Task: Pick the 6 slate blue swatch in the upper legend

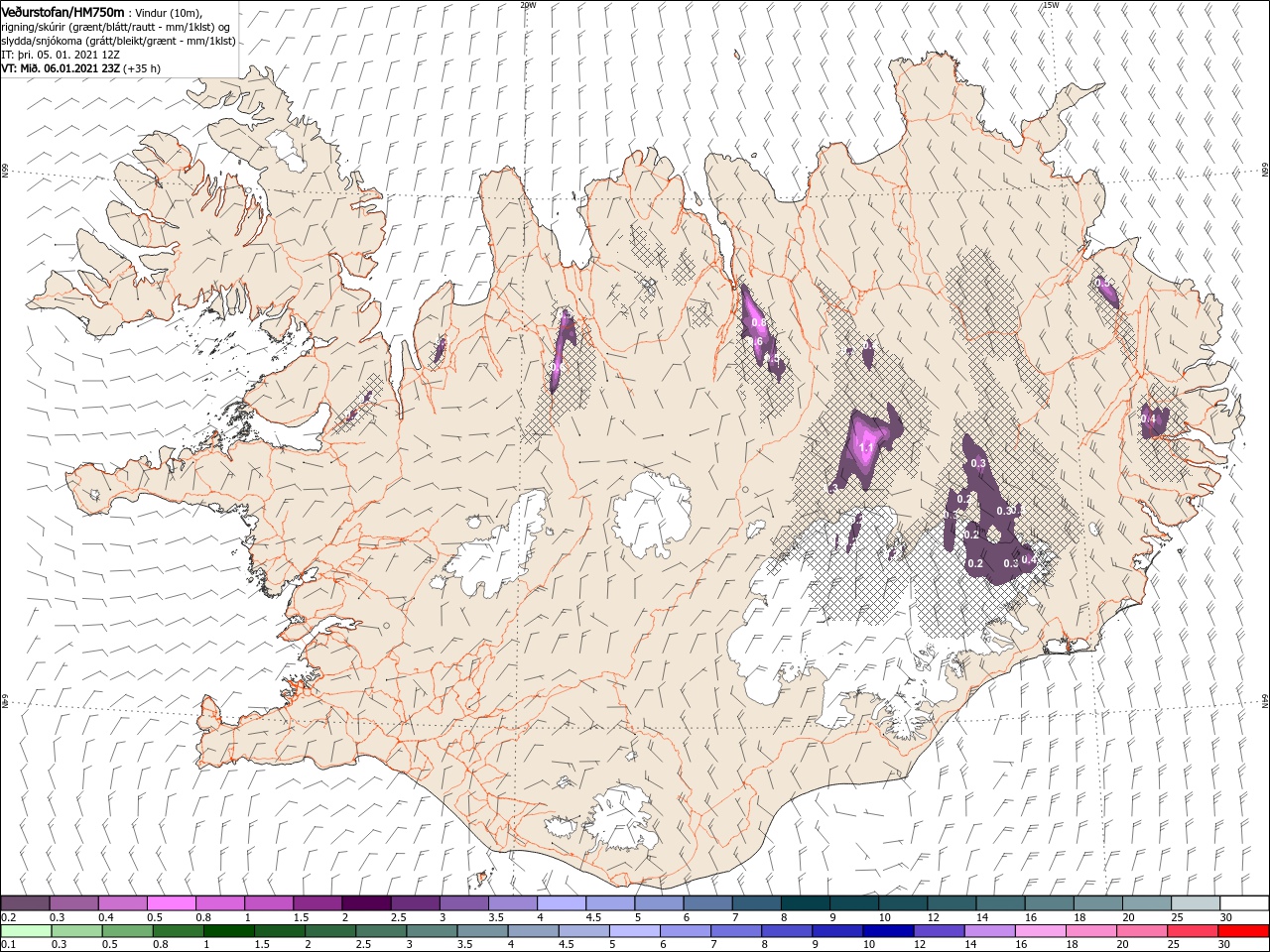Action: [707, 902]
